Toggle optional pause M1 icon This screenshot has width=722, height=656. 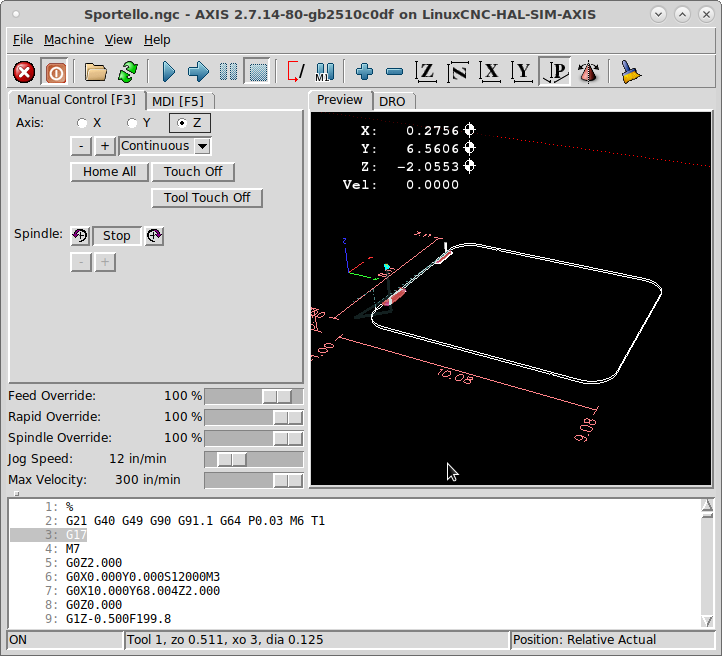click(325, 72)
